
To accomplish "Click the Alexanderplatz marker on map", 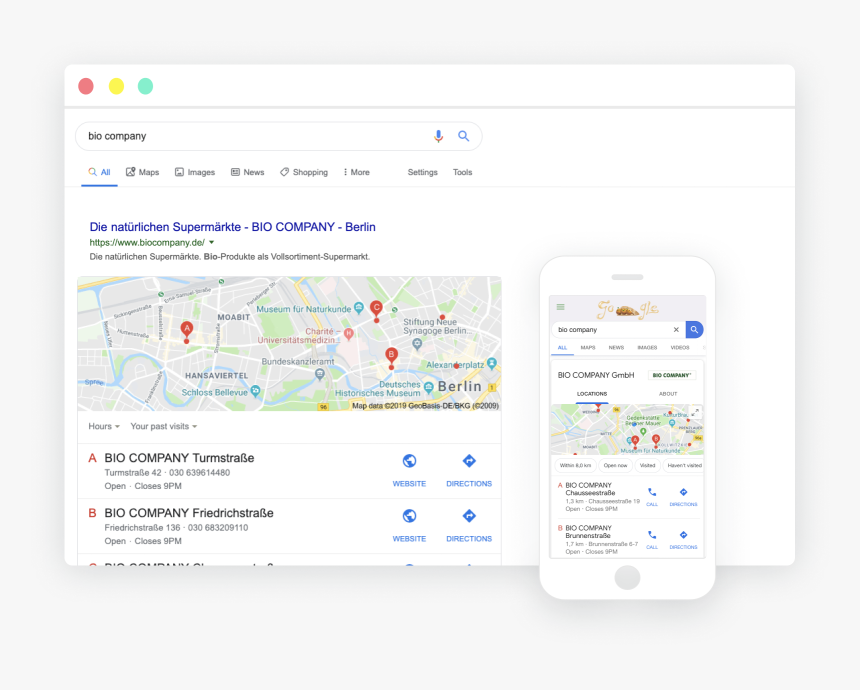I will tap(491, 363).
